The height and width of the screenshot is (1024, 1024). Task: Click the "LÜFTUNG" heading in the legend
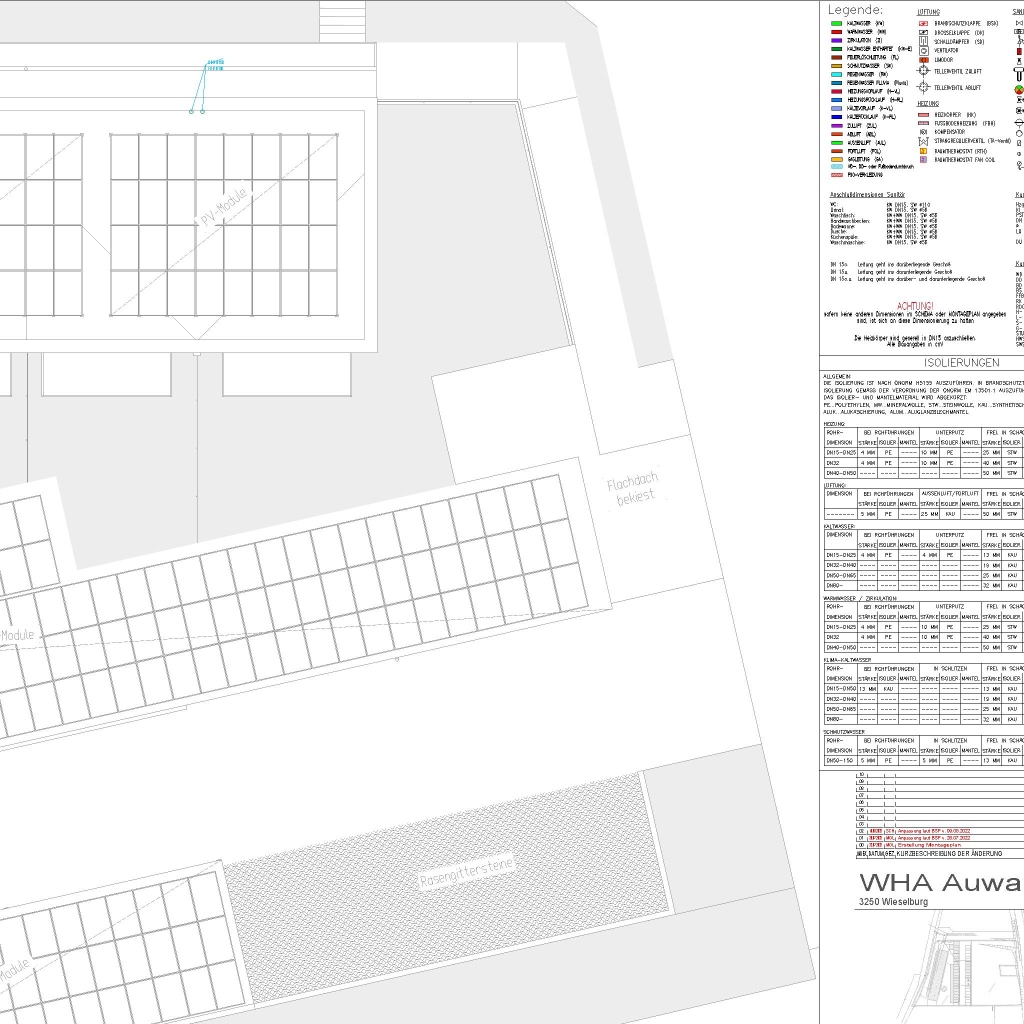(928, 12)
